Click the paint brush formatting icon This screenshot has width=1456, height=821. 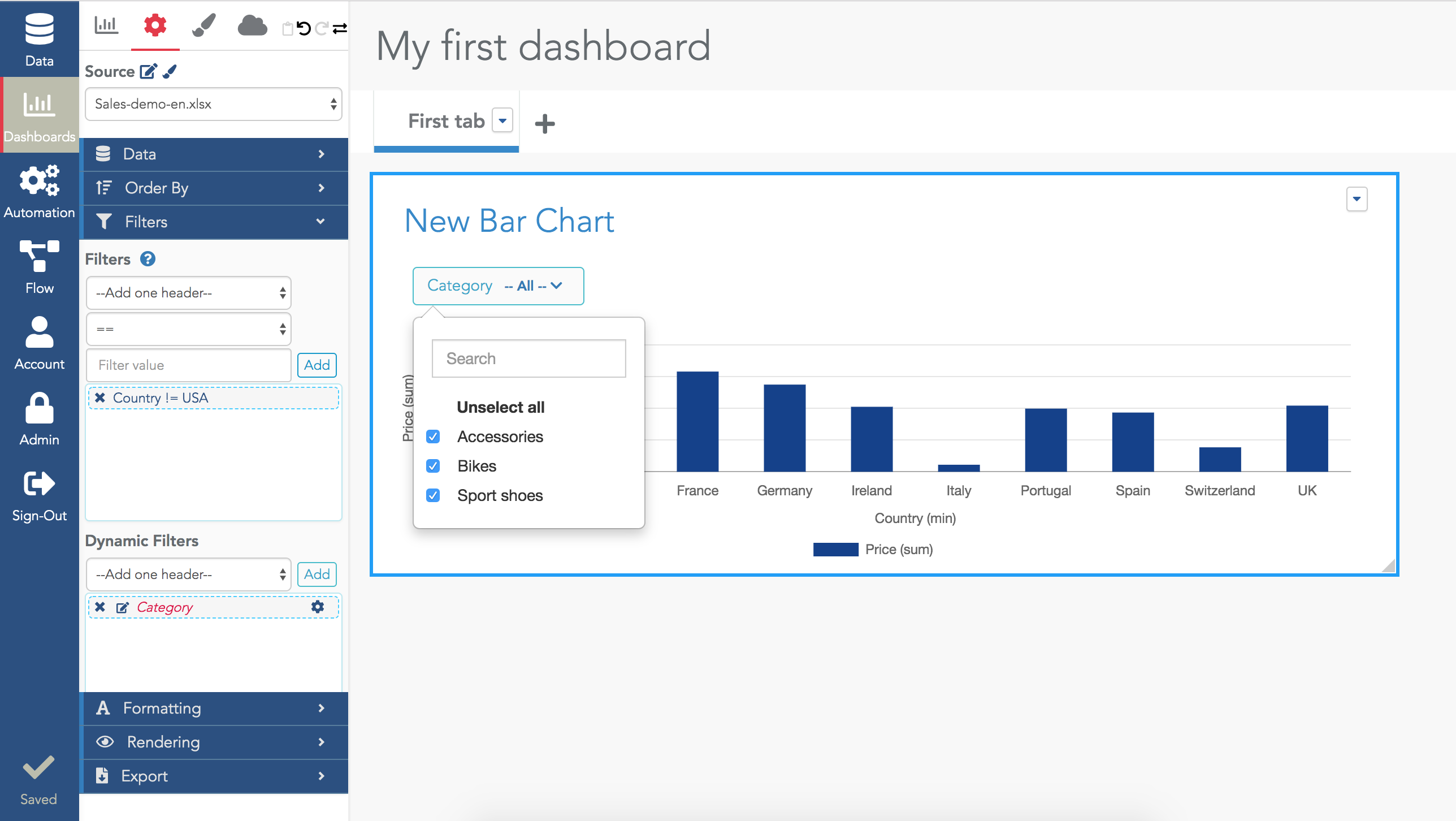pyautogui.click(x=203, y=24)
